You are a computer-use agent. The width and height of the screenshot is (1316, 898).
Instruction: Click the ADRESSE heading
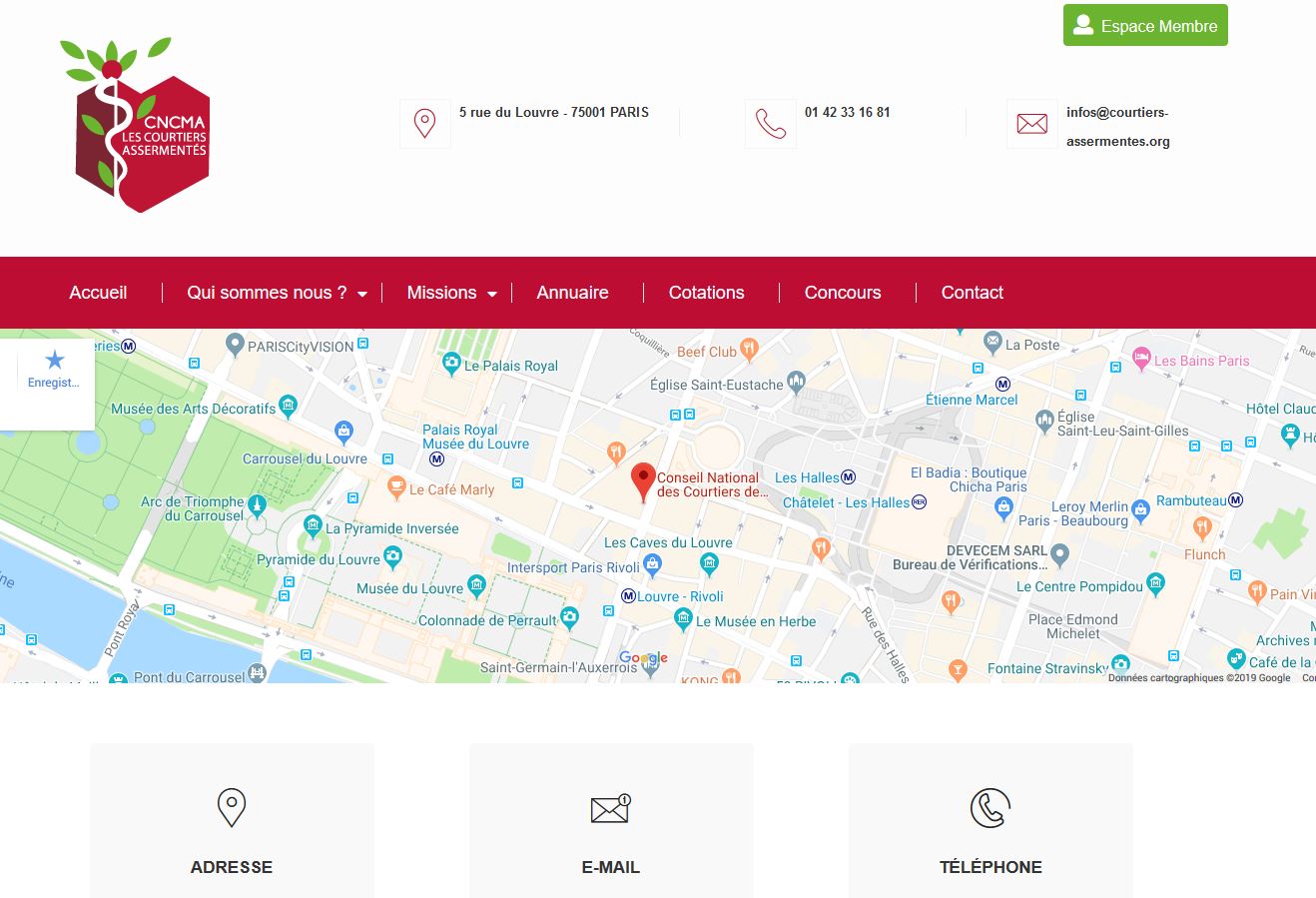[232, 867]
